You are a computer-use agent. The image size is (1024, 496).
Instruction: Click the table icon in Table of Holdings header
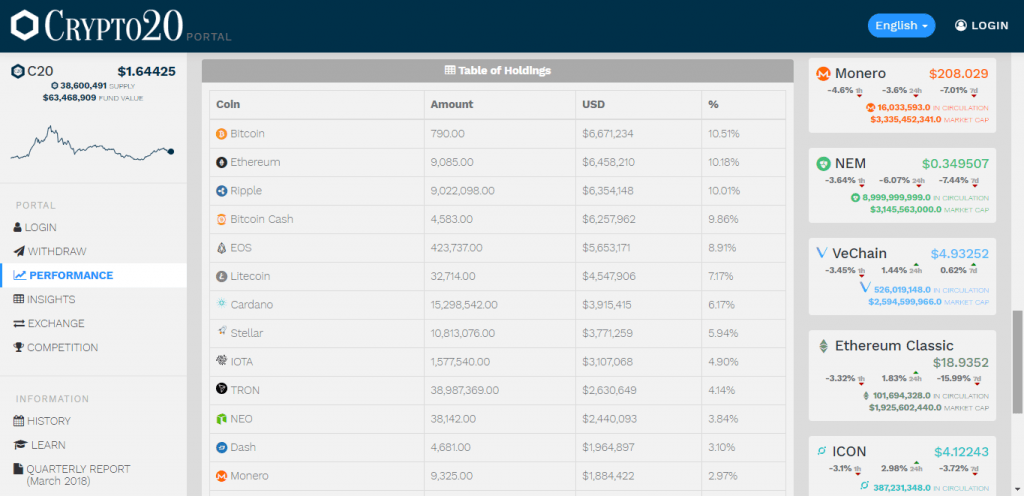pyautogui.click(x=450, y=70)
